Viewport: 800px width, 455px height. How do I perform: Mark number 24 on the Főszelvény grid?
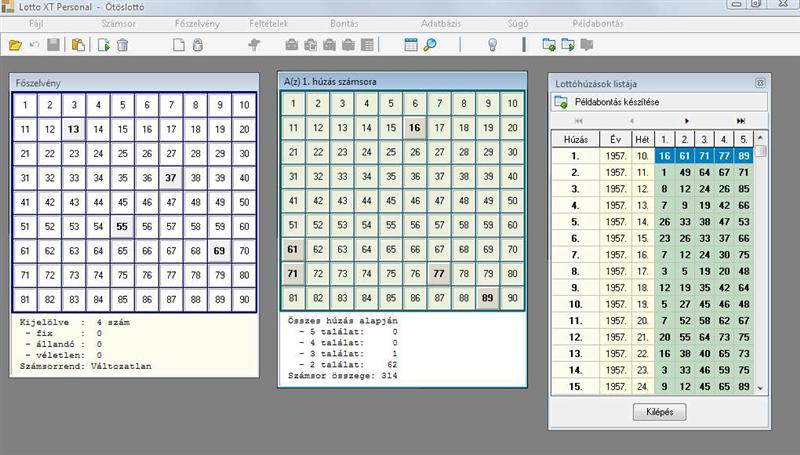point(98,154)
